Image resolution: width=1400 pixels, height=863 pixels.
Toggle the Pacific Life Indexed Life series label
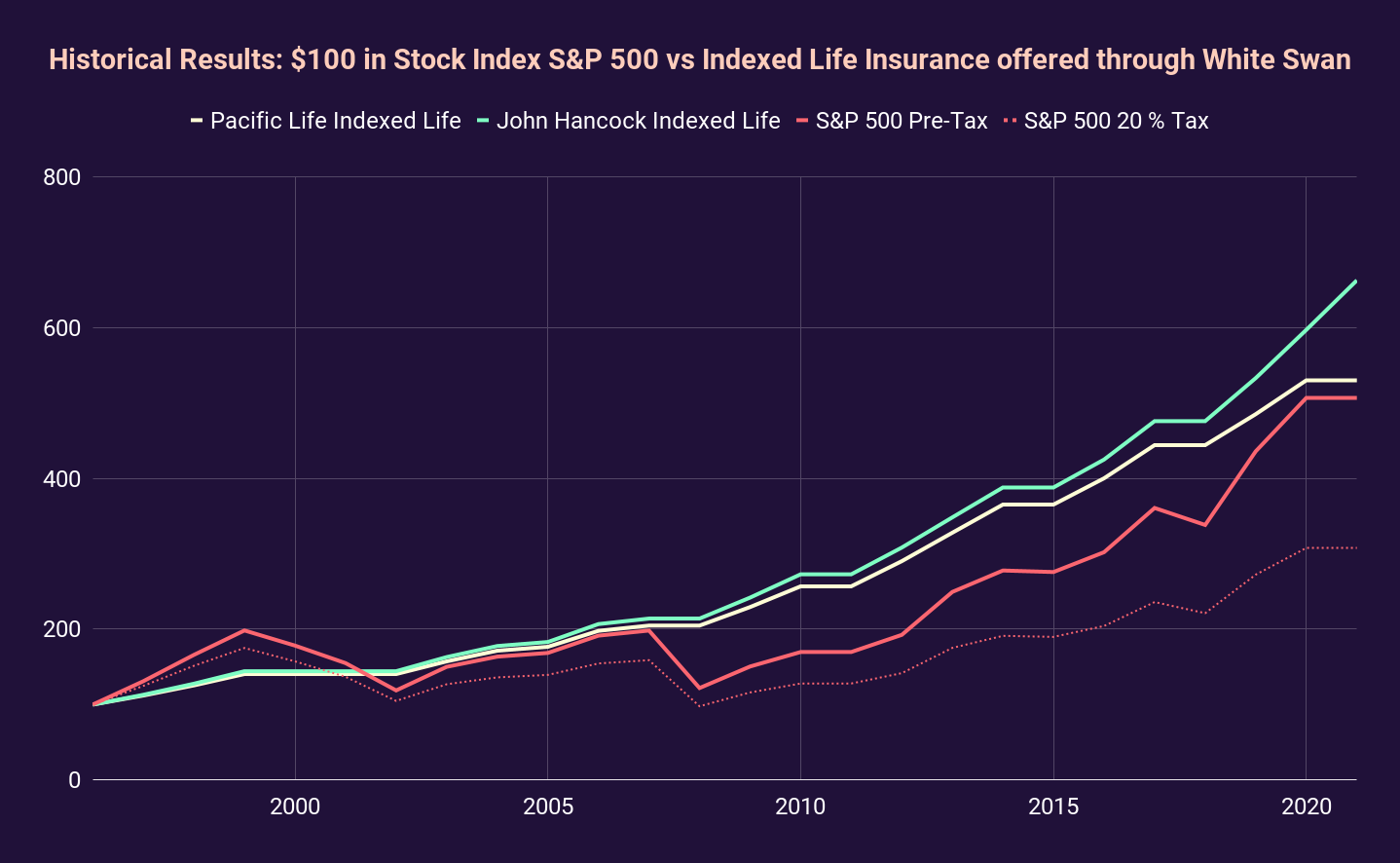point(335,121)
